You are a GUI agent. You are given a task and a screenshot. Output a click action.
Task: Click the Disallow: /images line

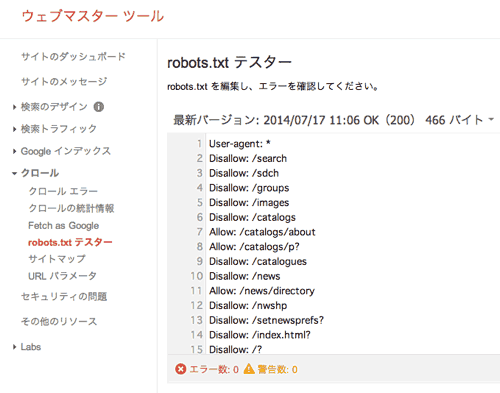tap(249, 203)
